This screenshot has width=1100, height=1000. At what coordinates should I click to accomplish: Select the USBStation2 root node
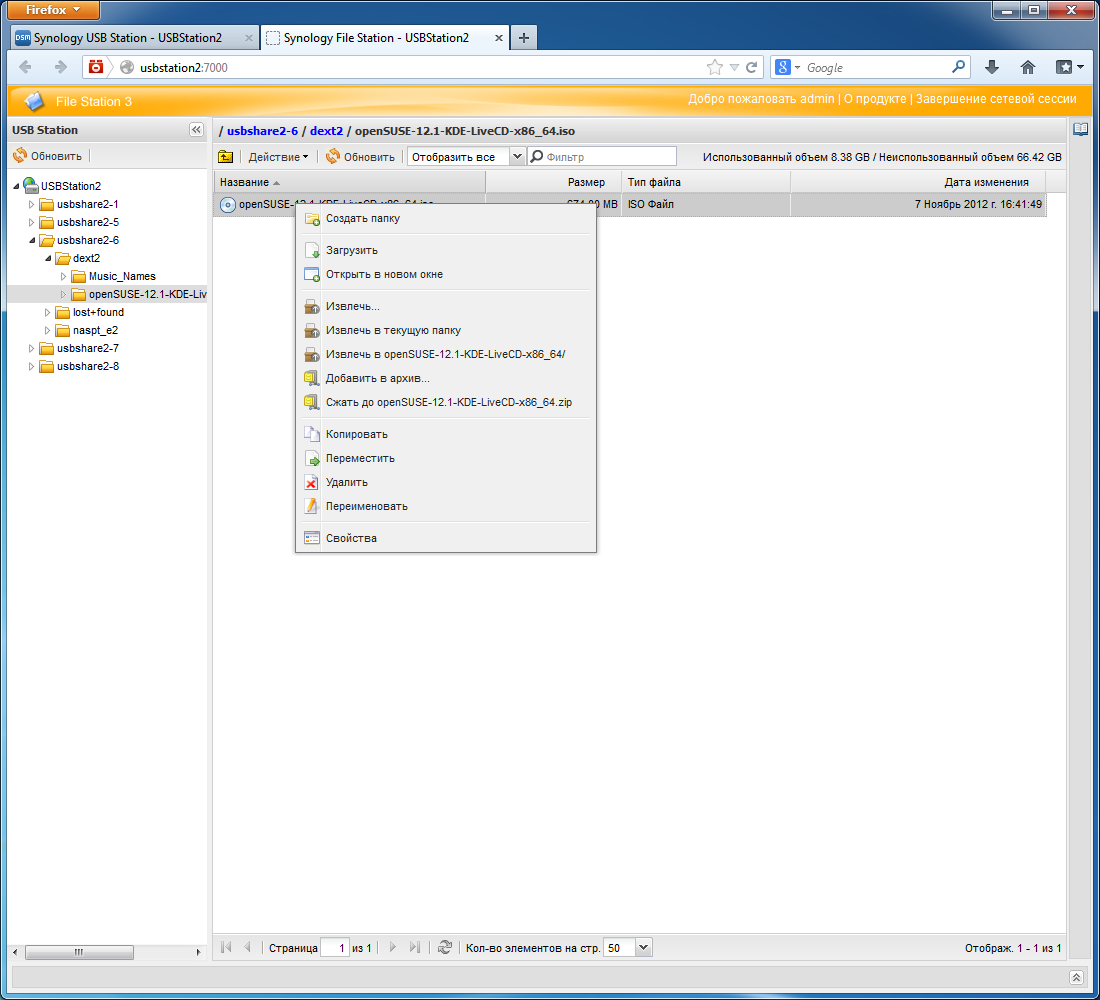tap(70, 186)
